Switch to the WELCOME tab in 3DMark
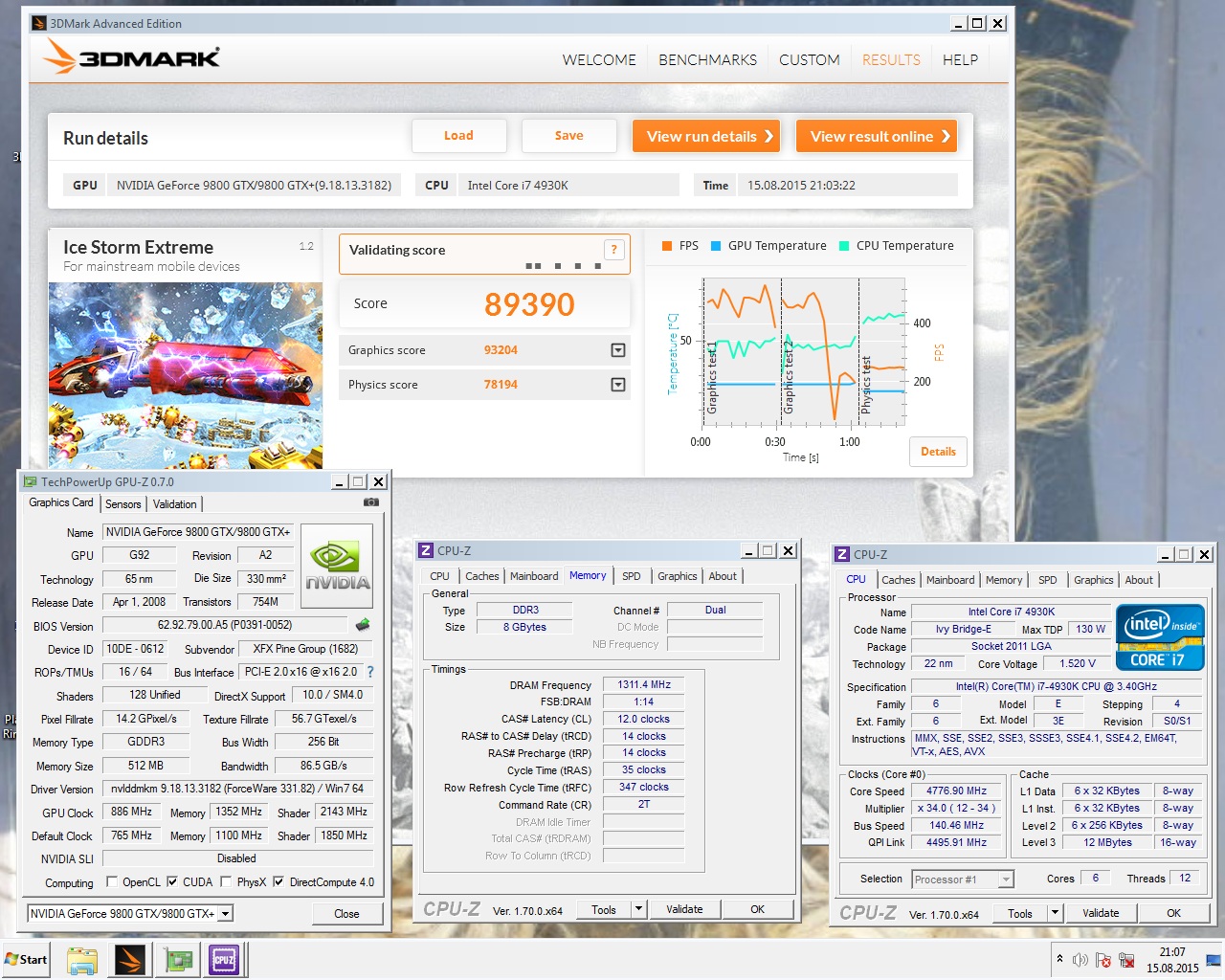Screen dimensions: 1225x980 pos(599,59)
